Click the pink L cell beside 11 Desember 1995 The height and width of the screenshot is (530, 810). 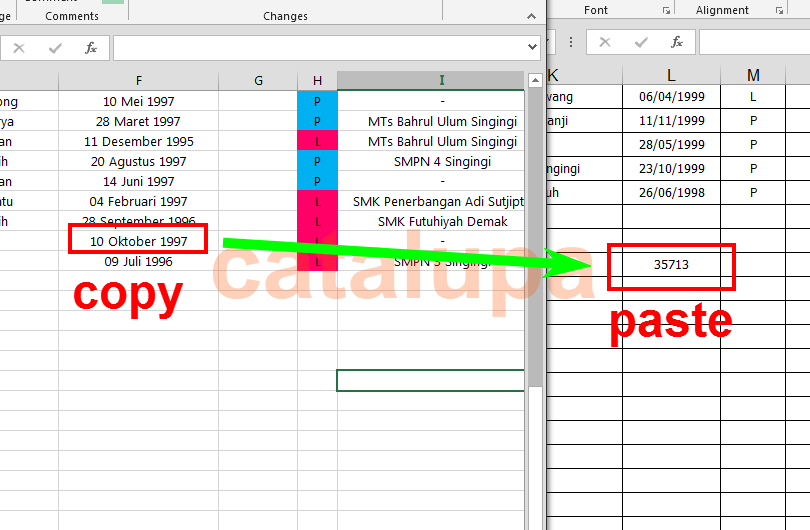317,142
